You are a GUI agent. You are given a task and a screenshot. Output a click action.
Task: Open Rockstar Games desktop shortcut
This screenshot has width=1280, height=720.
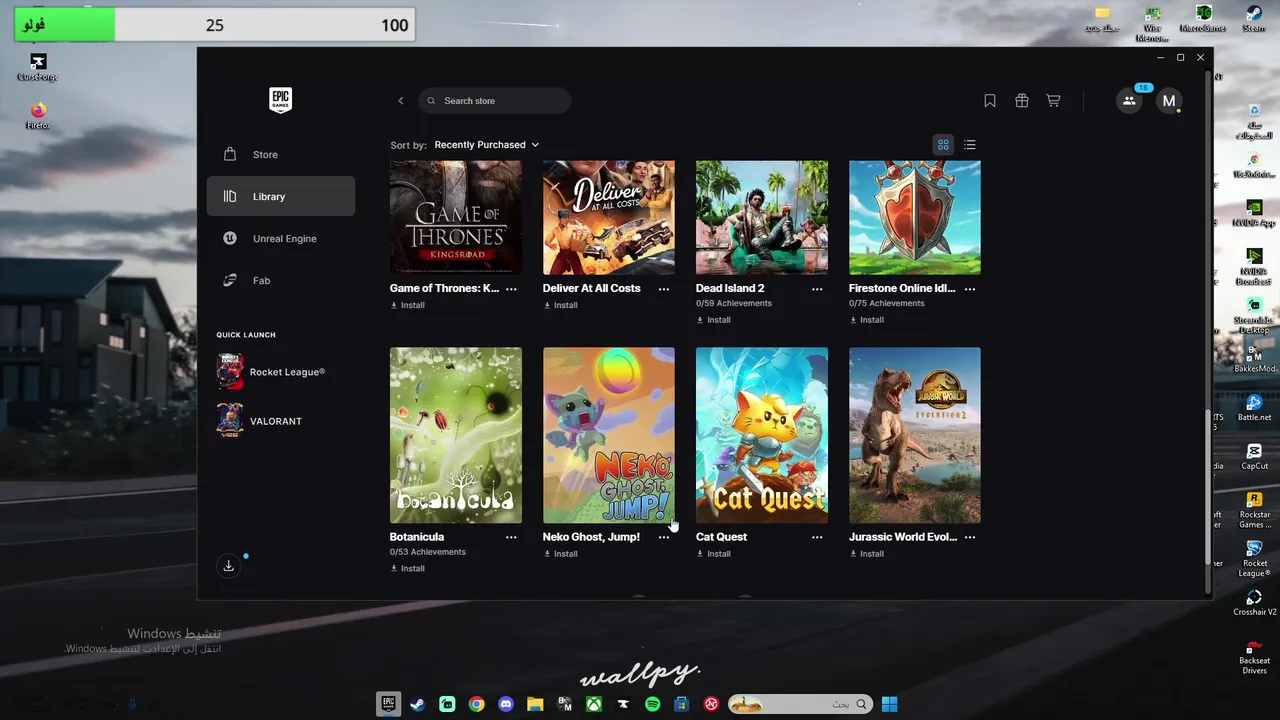(x=1254, y=510)
